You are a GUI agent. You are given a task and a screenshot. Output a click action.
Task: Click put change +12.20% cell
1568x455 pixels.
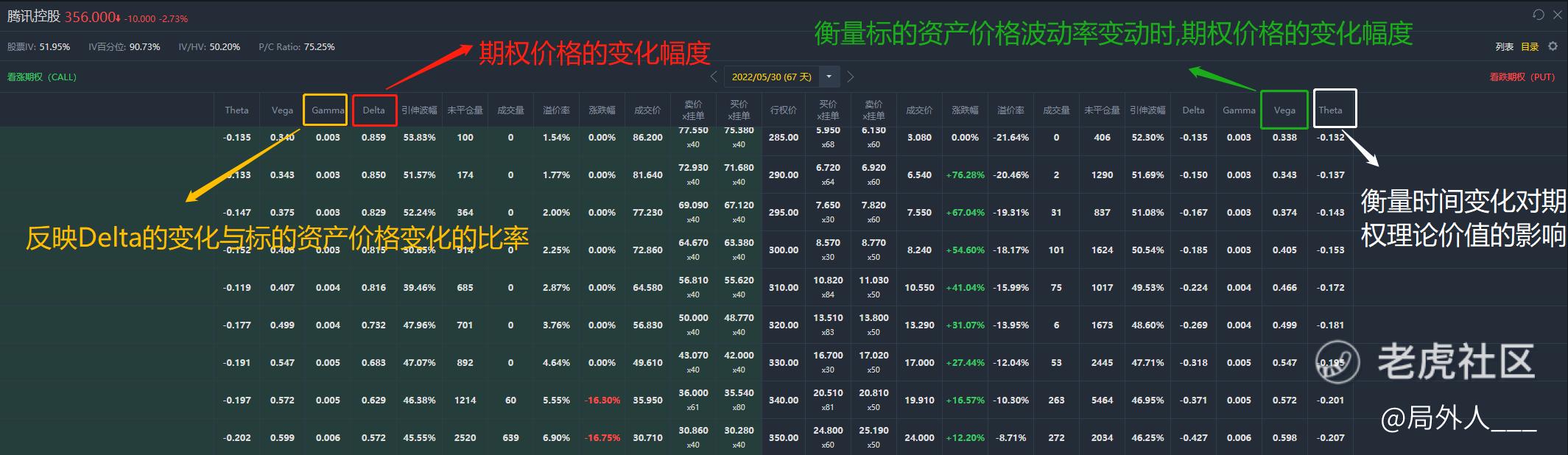point(965,438)
